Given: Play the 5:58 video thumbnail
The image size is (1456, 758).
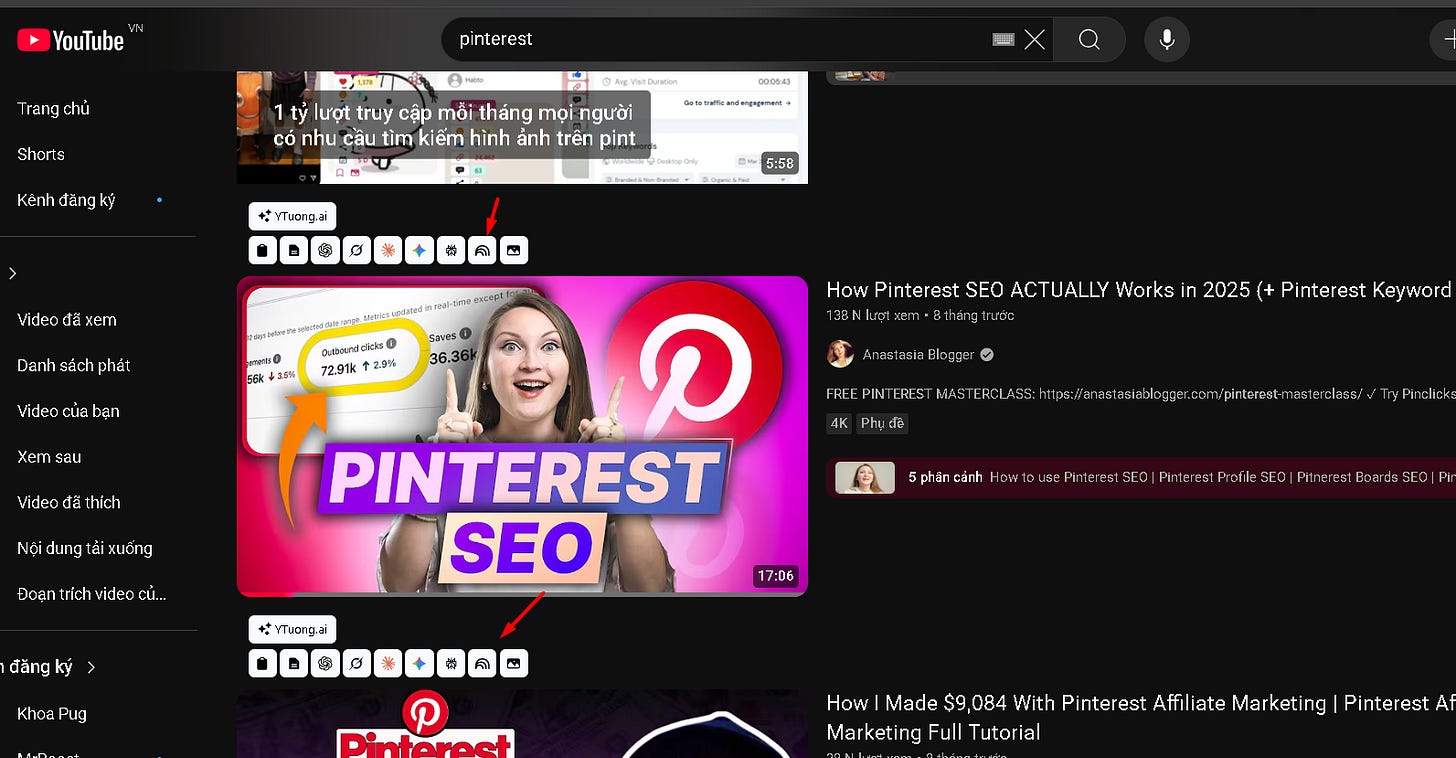Looking at the screenshot, I should click(522, 127).
